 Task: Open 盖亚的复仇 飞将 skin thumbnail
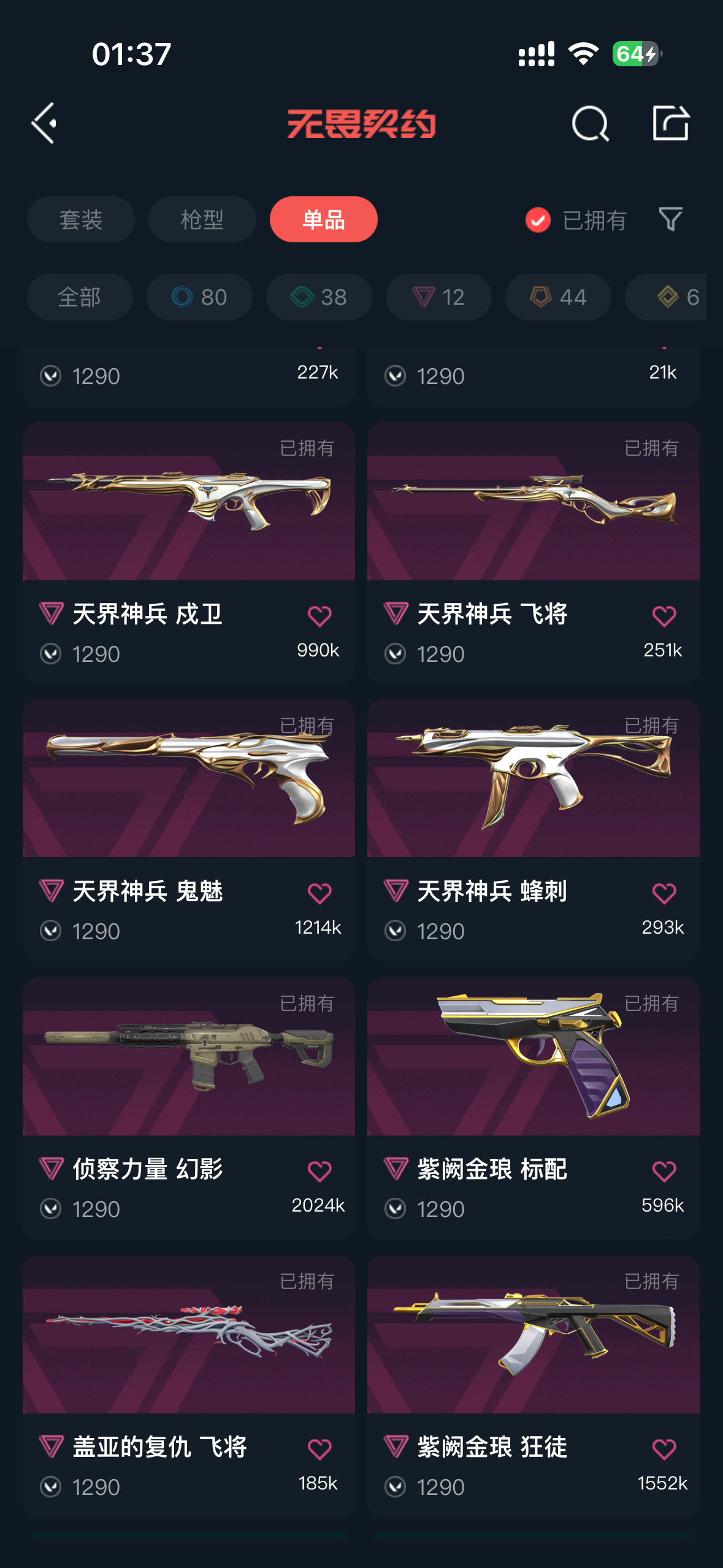coord(189,1334)
